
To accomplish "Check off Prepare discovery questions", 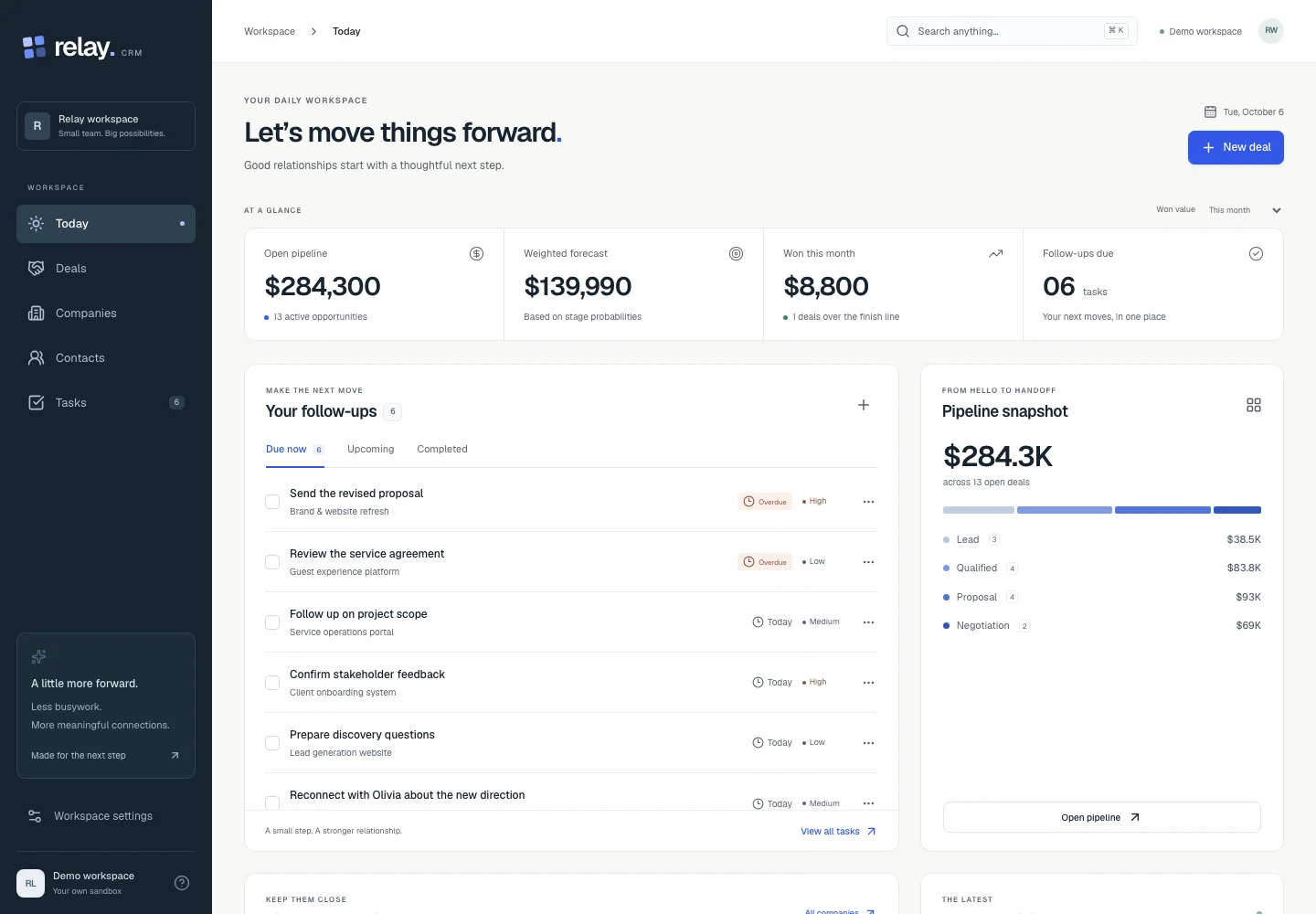I will tap(272, 743).
